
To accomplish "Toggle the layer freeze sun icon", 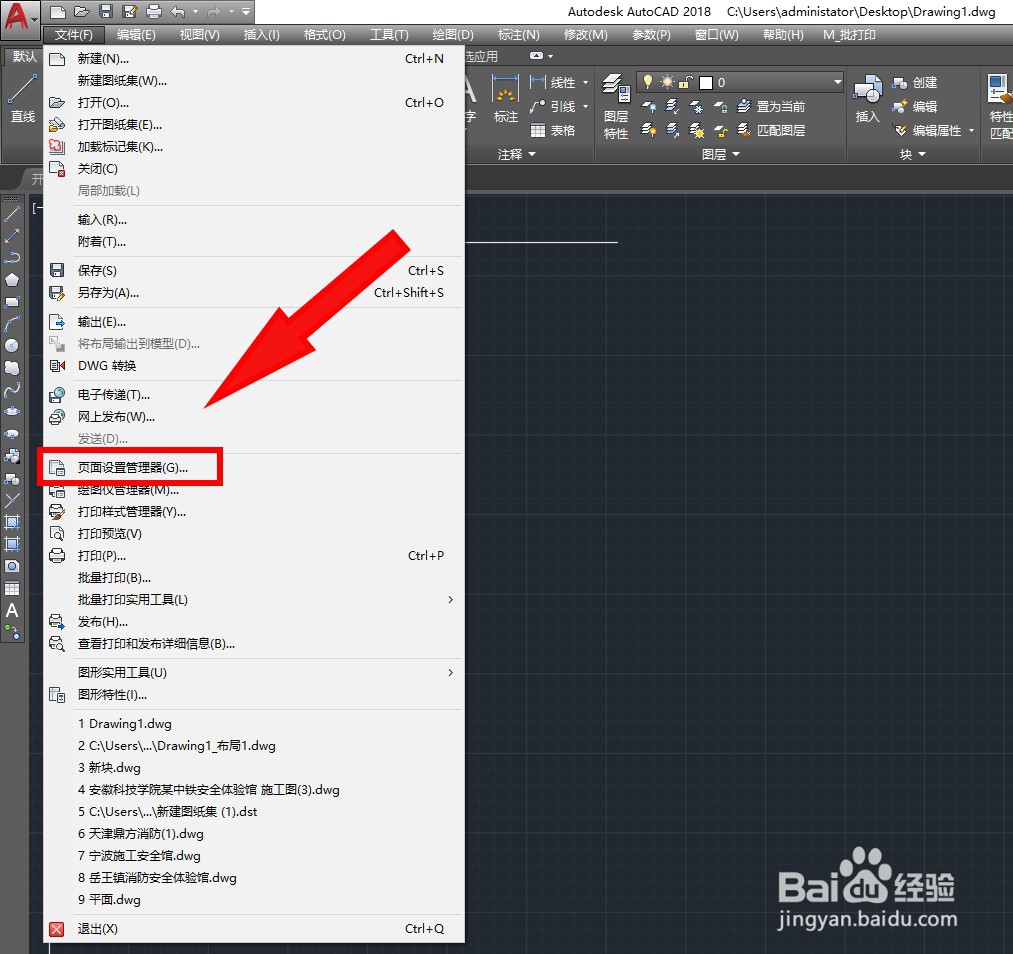I will 667,82.
